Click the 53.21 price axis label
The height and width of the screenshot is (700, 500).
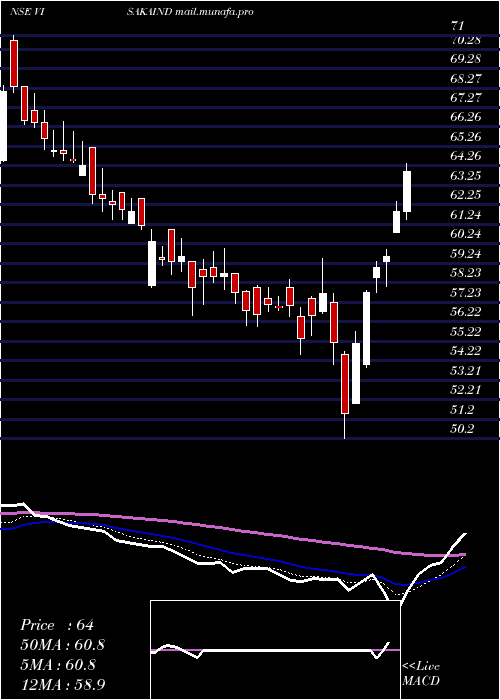(466, 370)
